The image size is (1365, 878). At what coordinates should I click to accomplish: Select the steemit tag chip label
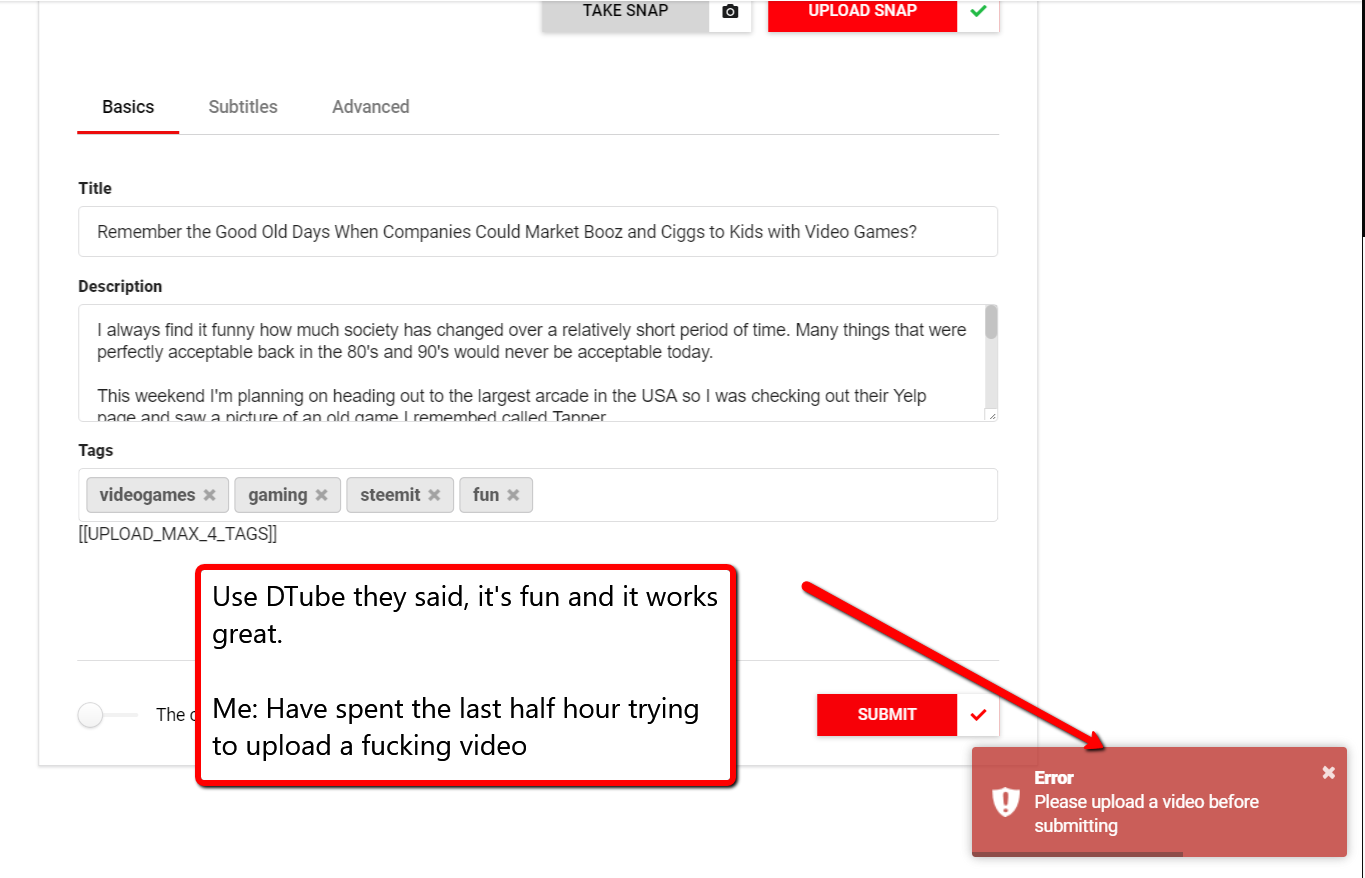[391, 495]
